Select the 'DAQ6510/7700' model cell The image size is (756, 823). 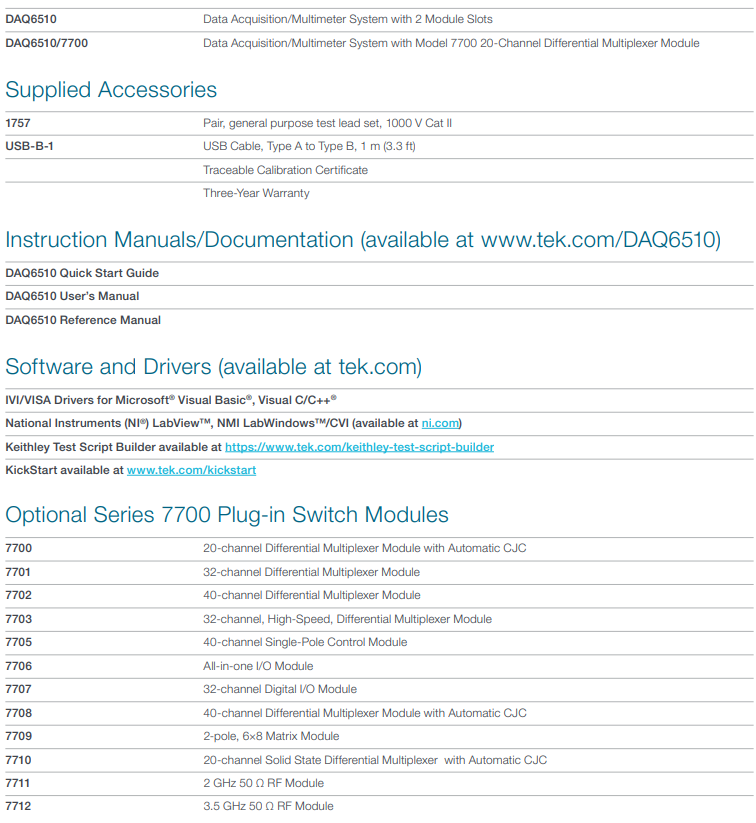47,43
